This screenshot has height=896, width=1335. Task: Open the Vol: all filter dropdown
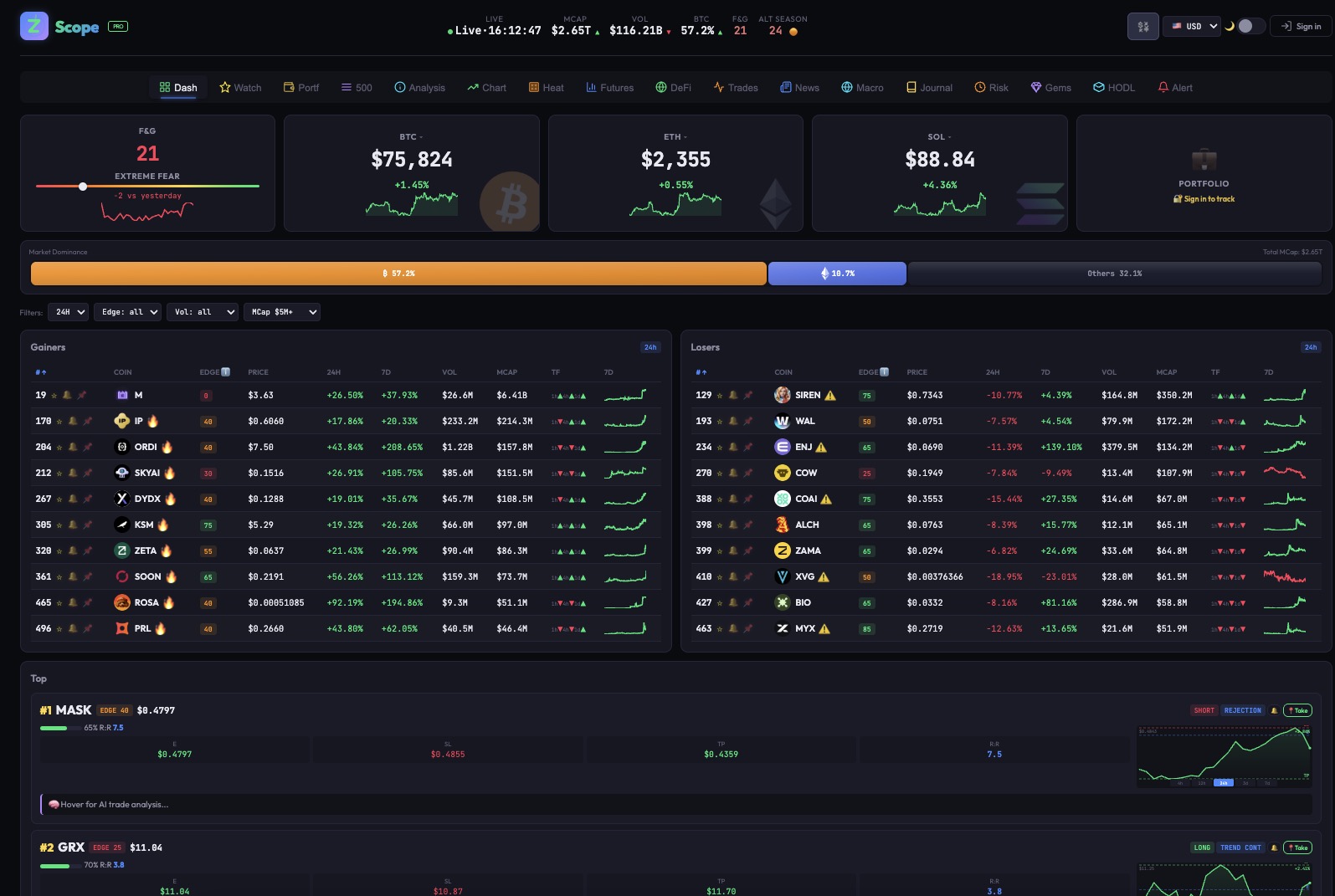pyautogui.click(x=202, y=312)
